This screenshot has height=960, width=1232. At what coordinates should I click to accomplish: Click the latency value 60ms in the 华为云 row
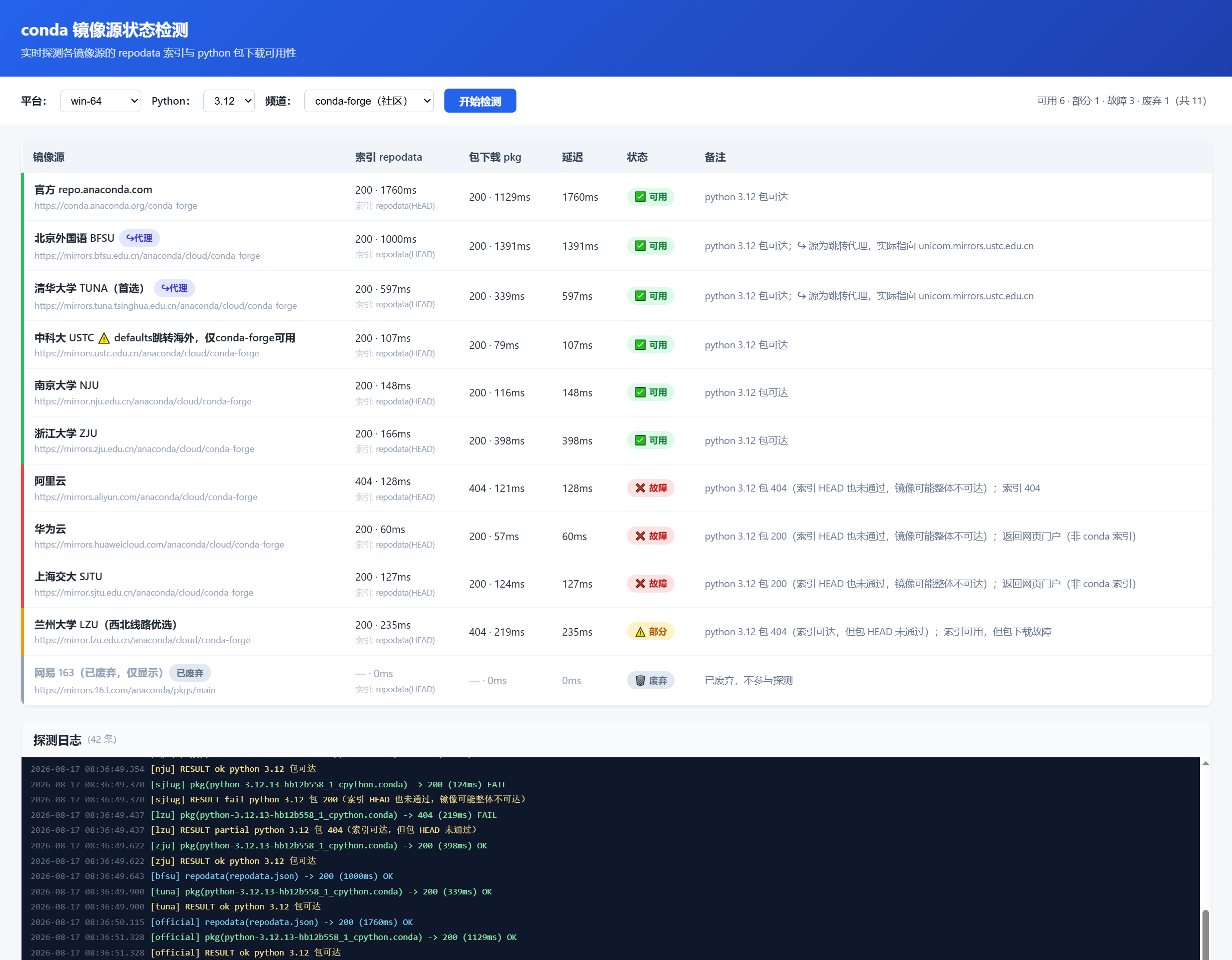tap(574, 536)
